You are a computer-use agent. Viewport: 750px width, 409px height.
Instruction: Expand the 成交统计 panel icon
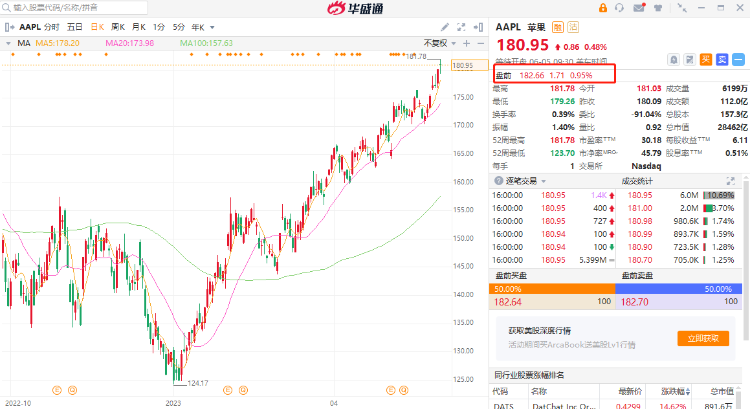click(x=730, y=181)
